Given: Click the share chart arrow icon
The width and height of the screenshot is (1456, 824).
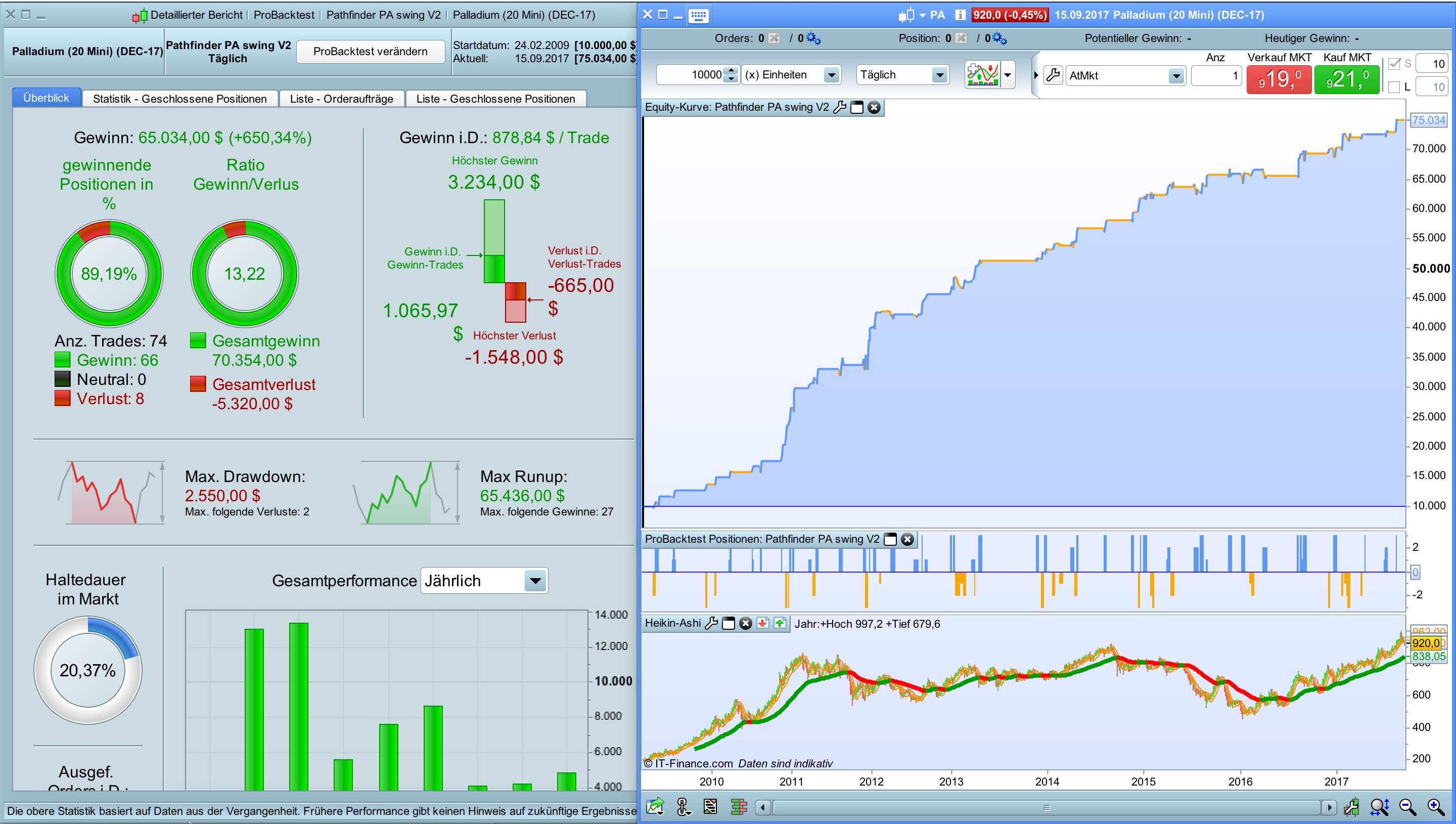Looking at the screenshot, I should click(x=655, y=806).
